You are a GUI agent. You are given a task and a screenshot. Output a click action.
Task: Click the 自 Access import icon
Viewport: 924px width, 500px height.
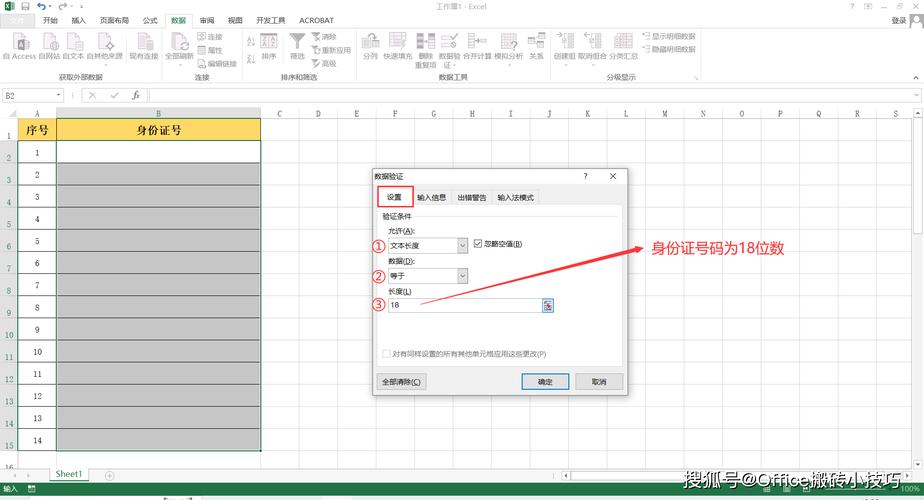point(18,43)
